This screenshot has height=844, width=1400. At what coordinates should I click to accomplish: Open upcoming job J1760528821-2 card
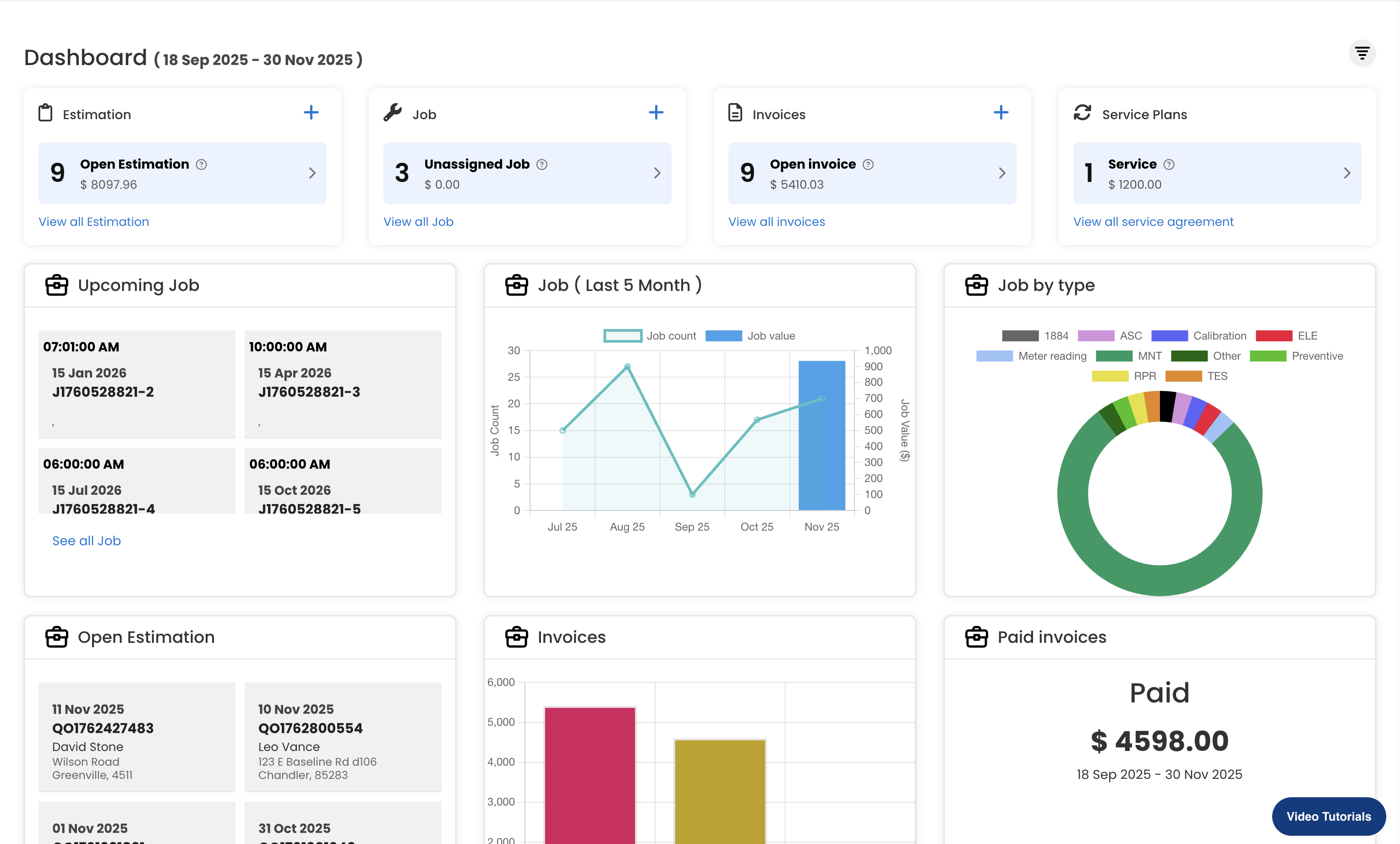pyautogui.click(x=137, y=384)
